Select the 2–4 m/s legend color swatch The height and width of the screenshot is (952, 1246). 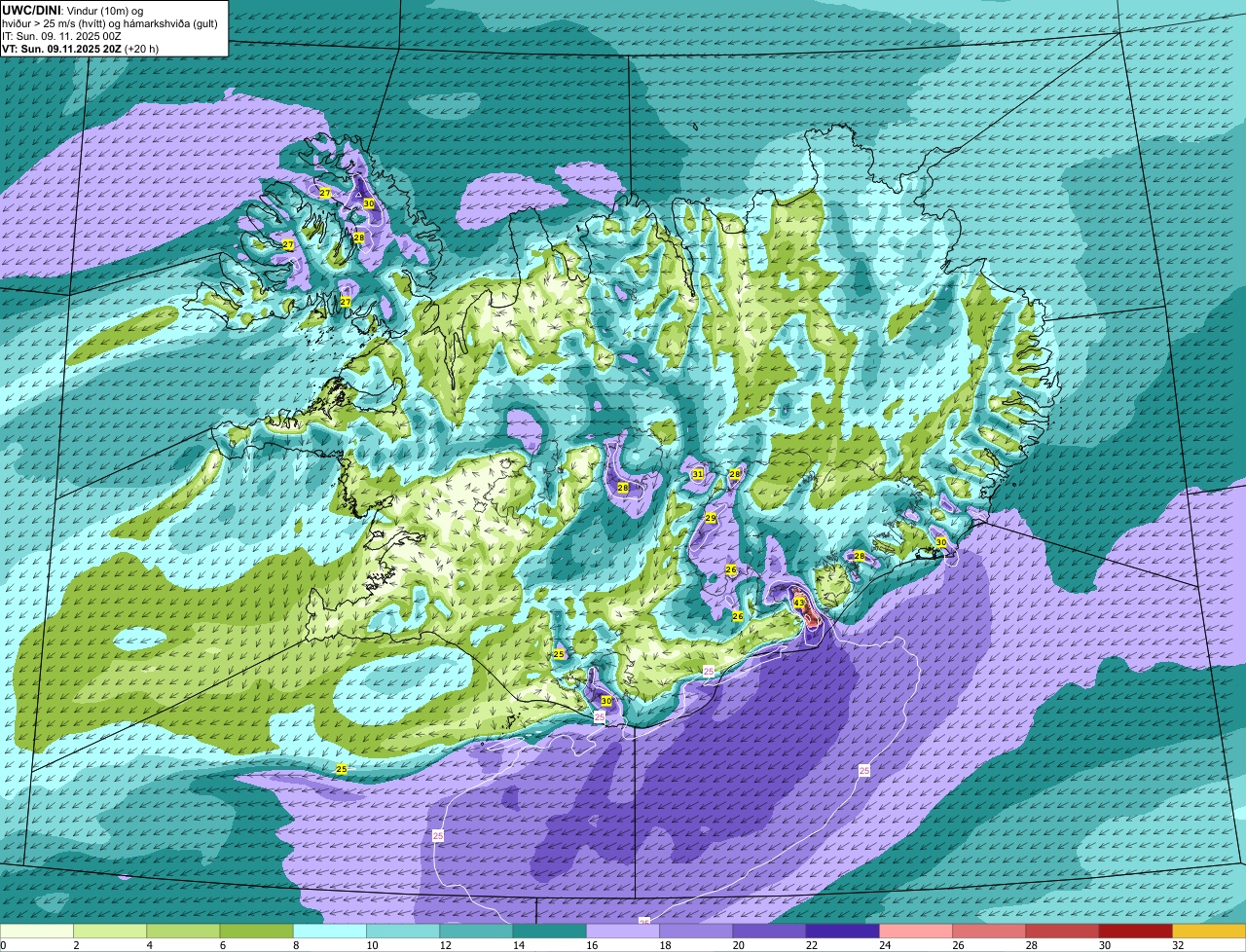[x=110, y=932]
